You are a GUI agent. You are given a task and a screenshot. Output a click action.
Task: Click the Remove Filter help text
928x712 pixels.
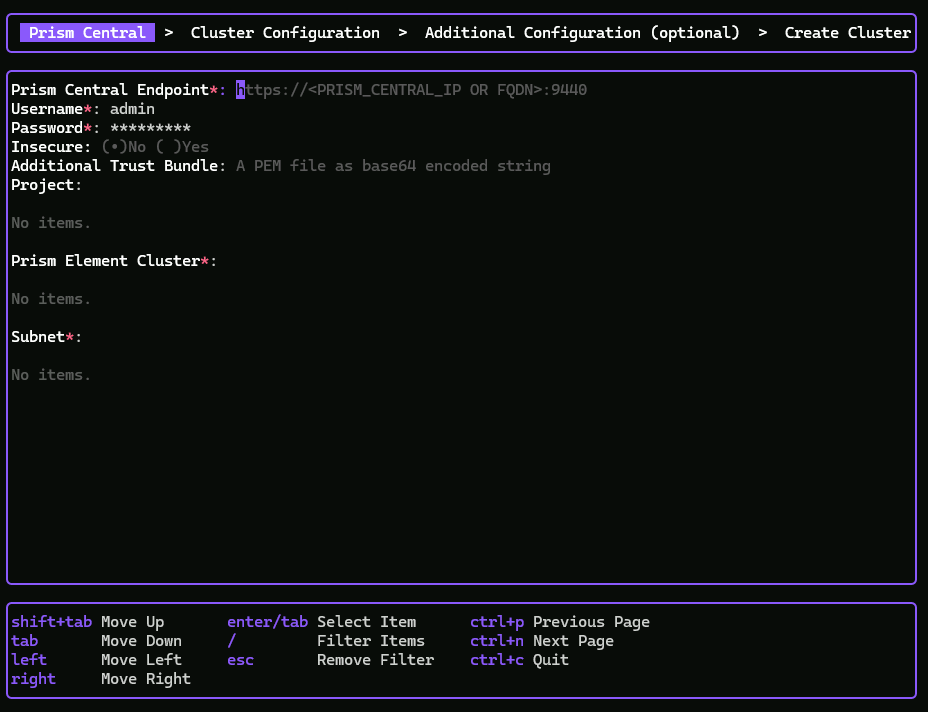click(376, 660)
